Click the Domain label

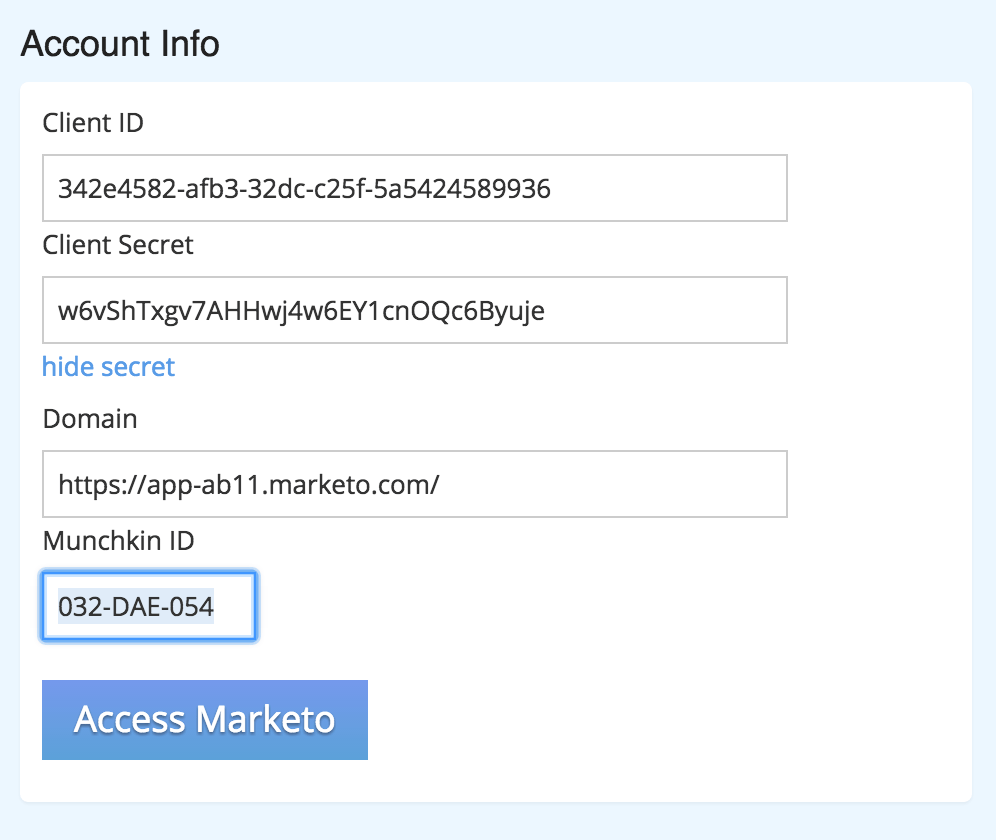90,419
